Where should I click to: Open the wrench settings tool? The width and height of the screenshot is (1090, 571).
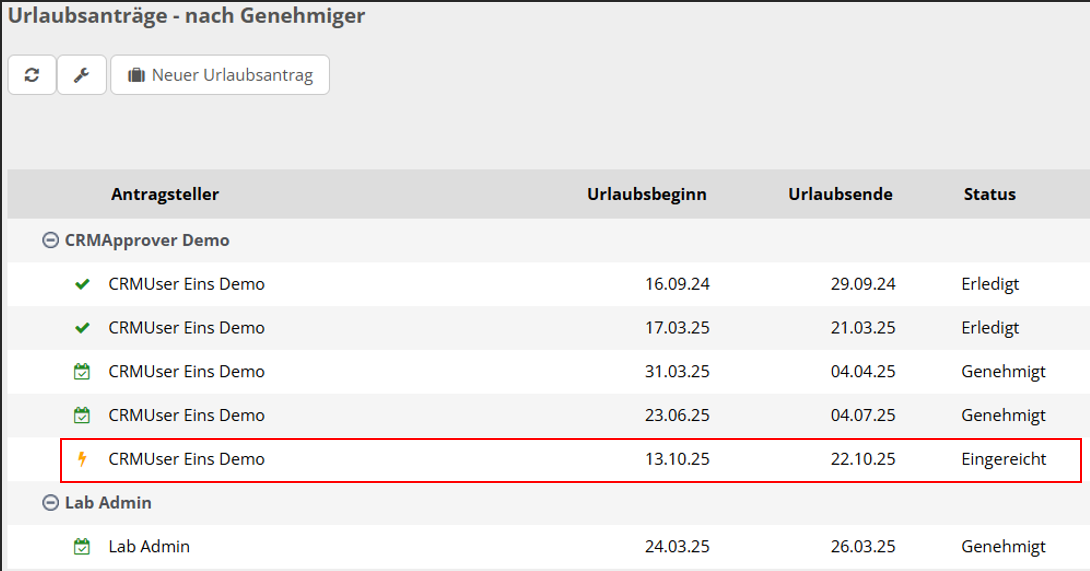point(82,75)
